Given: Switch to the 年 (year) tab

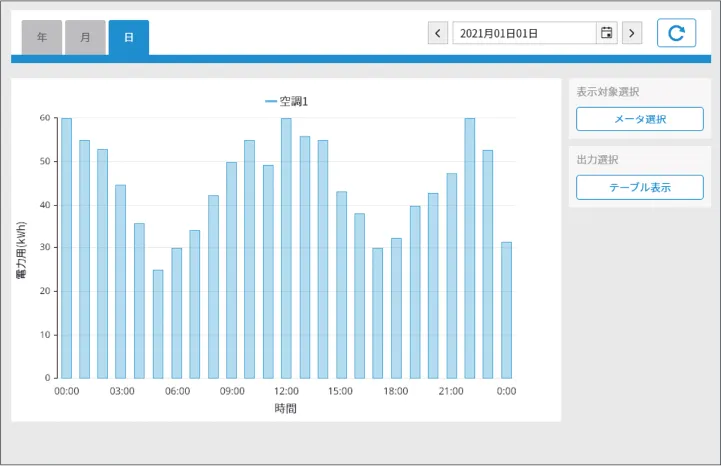Looking at the screenshot, I should [42, 37].
